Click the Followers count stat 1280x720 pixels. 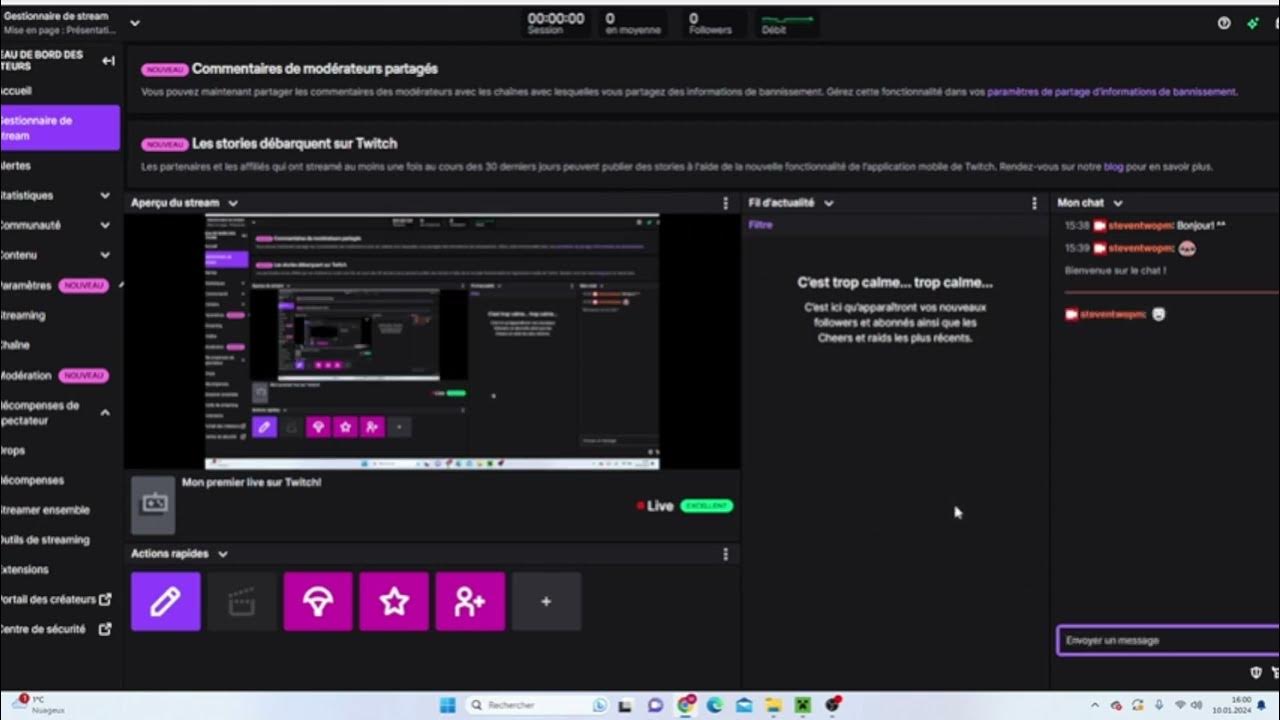tap(710, 23)
